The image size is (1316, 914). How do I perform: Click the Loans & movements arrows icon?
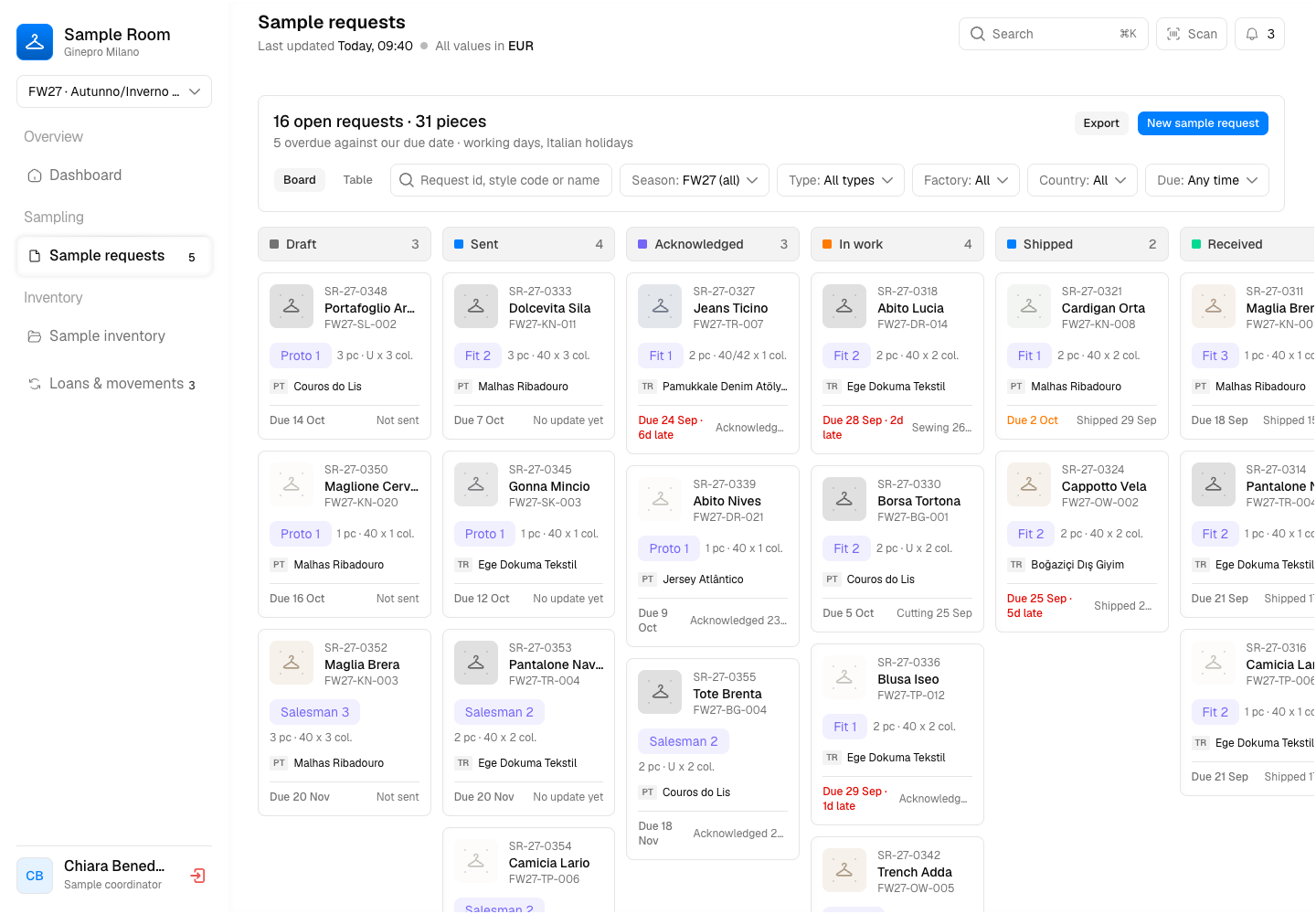pyautogui.click(x=35, y=384)
